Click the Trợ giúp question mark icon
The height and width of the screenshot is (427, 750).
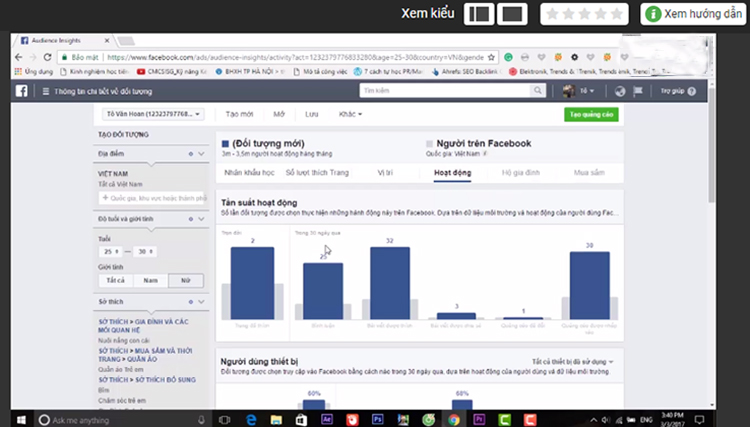tap(692, 91)
